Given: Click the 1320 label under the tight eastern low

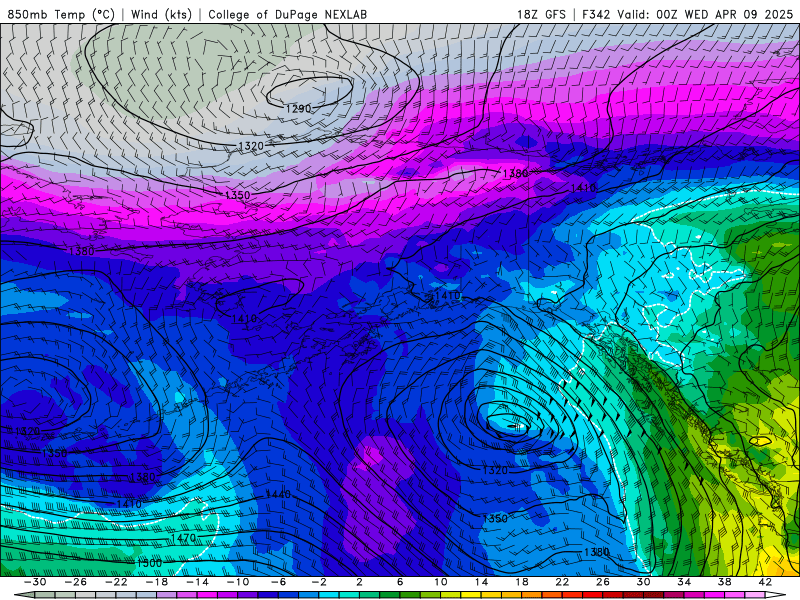Looking at the screenshot, I should tap(495, 470).
